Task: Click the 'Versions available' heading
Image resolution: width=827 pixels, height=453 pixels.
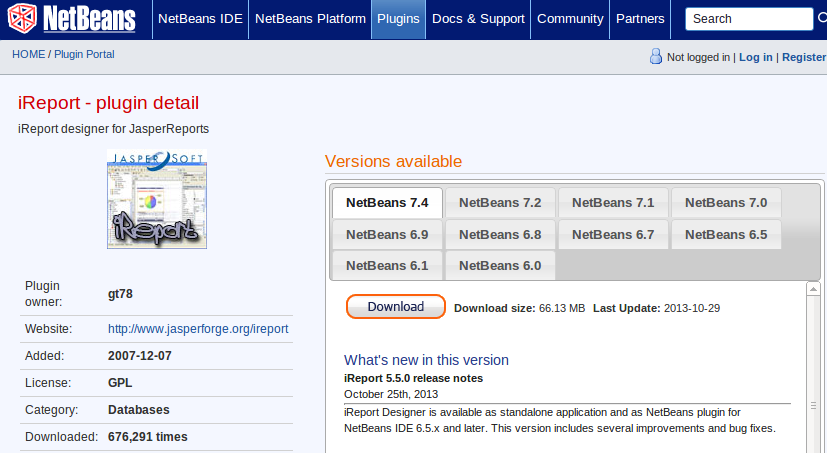Action: pos(393,161)
